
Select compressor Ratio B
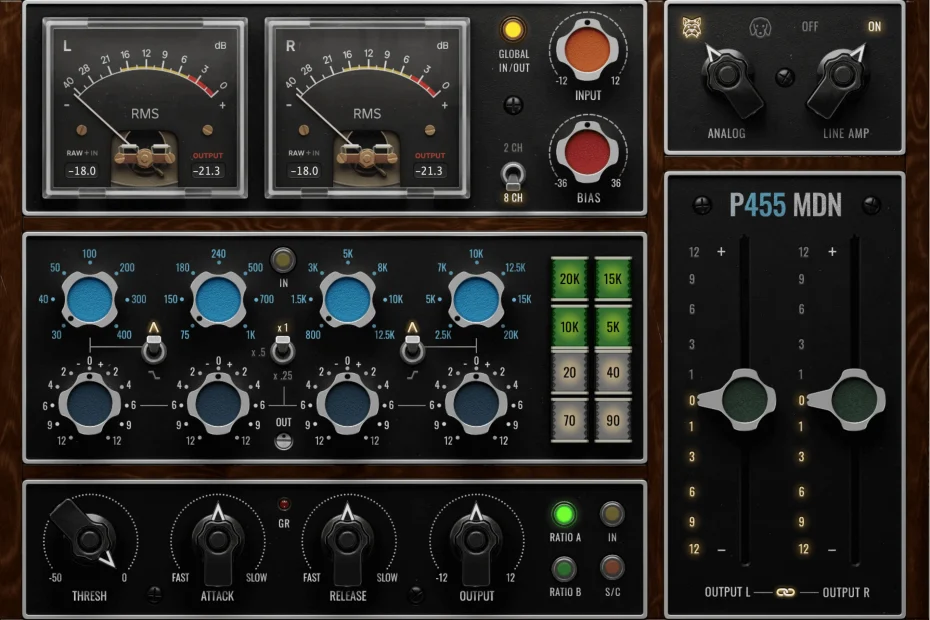pyautogui.click(x=565, y=569)
